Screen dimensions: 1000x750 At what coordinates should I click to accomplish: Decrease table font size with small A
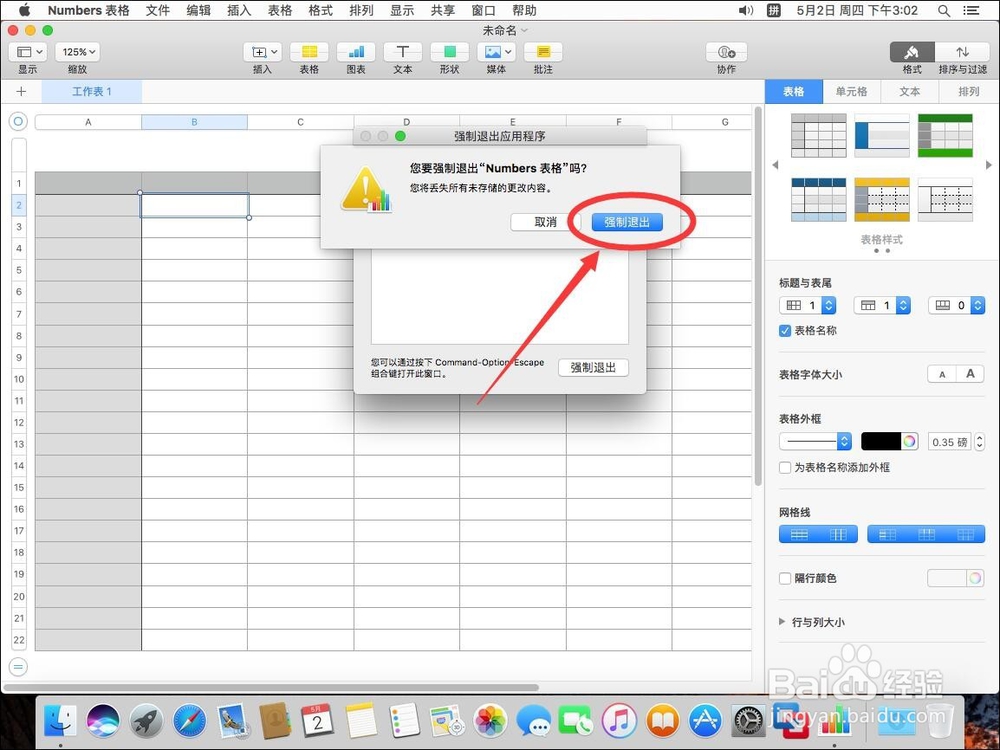coord(942,374)
